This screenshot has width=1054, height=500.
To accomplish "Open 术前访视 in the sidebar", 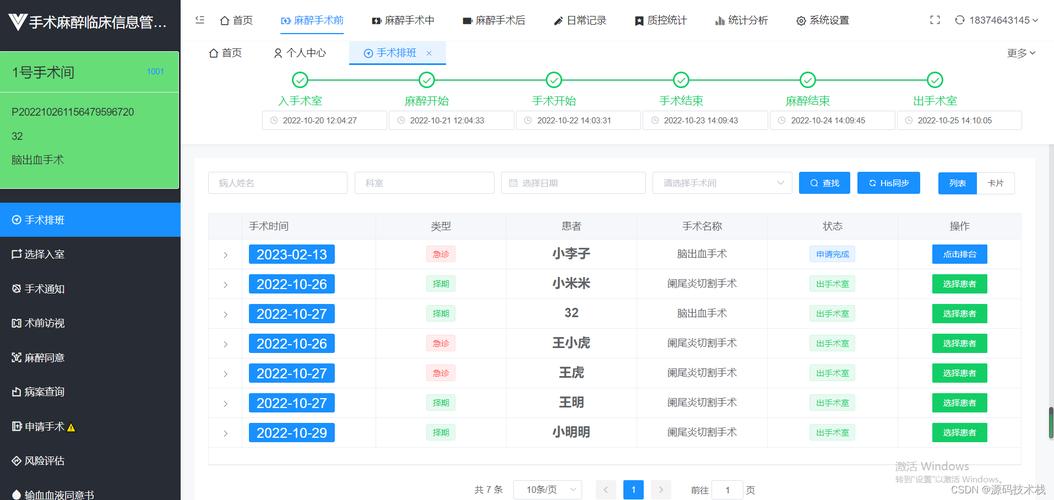I will [90, 323].
